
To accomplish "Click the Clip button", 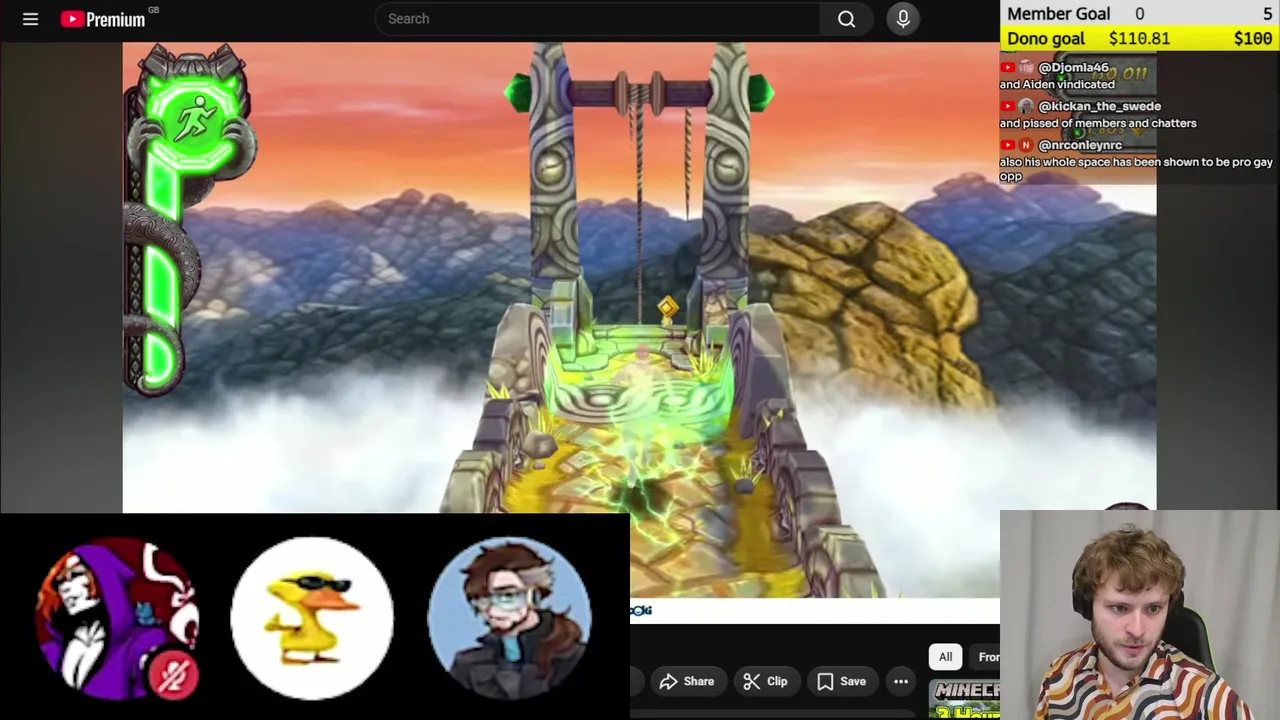I will point(765,681).
